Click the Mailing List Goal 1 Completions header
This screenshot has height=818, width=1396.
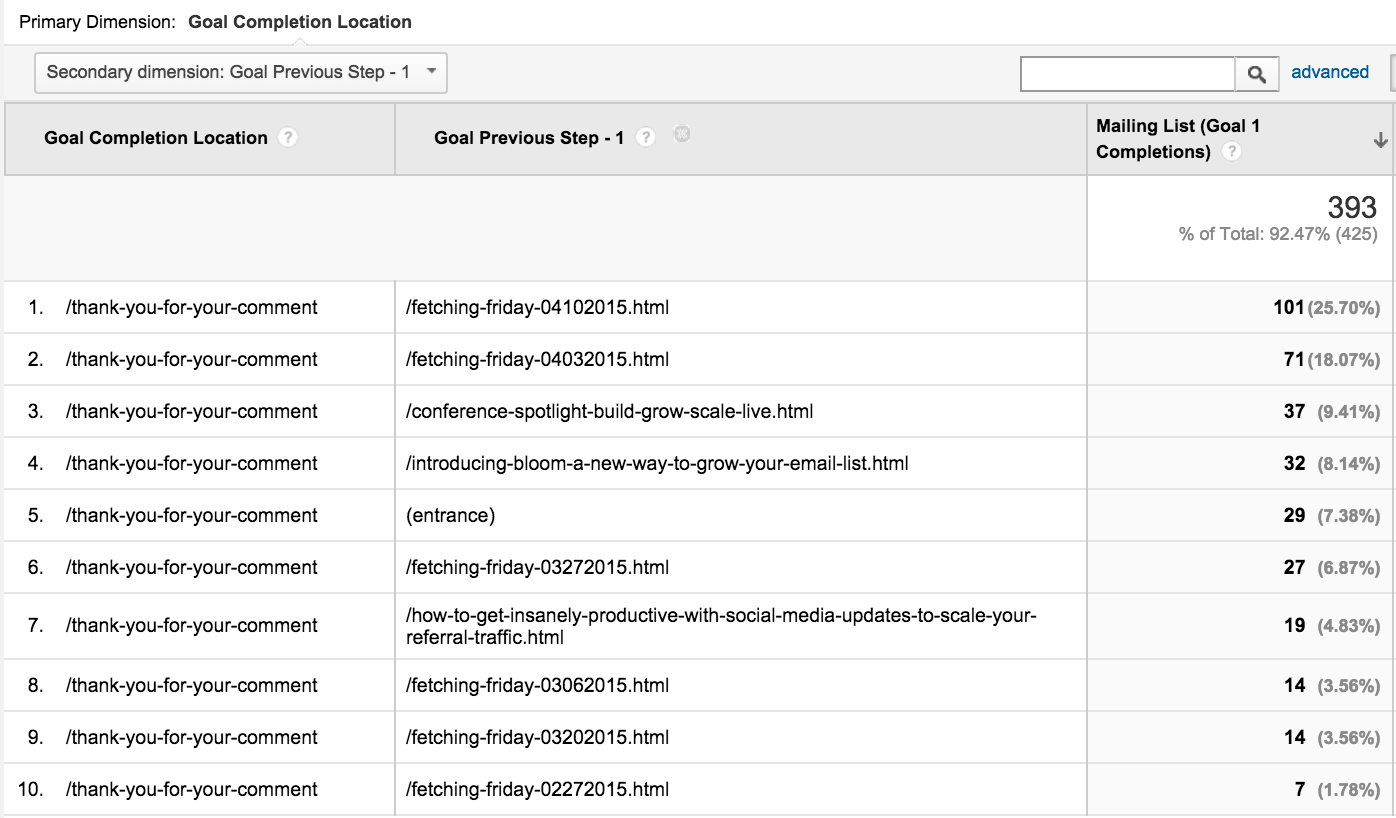click(x=1178, y=139)
